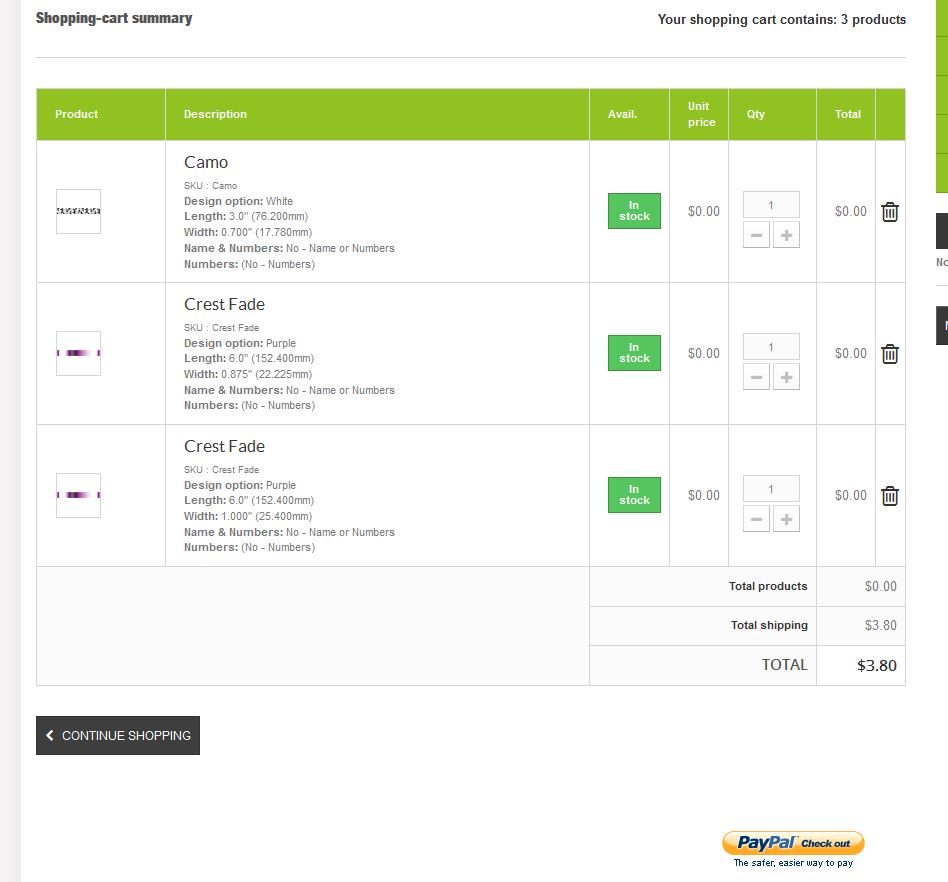Click the Camo quantity input field
This screenshot has width=948, height=882.
771,205
